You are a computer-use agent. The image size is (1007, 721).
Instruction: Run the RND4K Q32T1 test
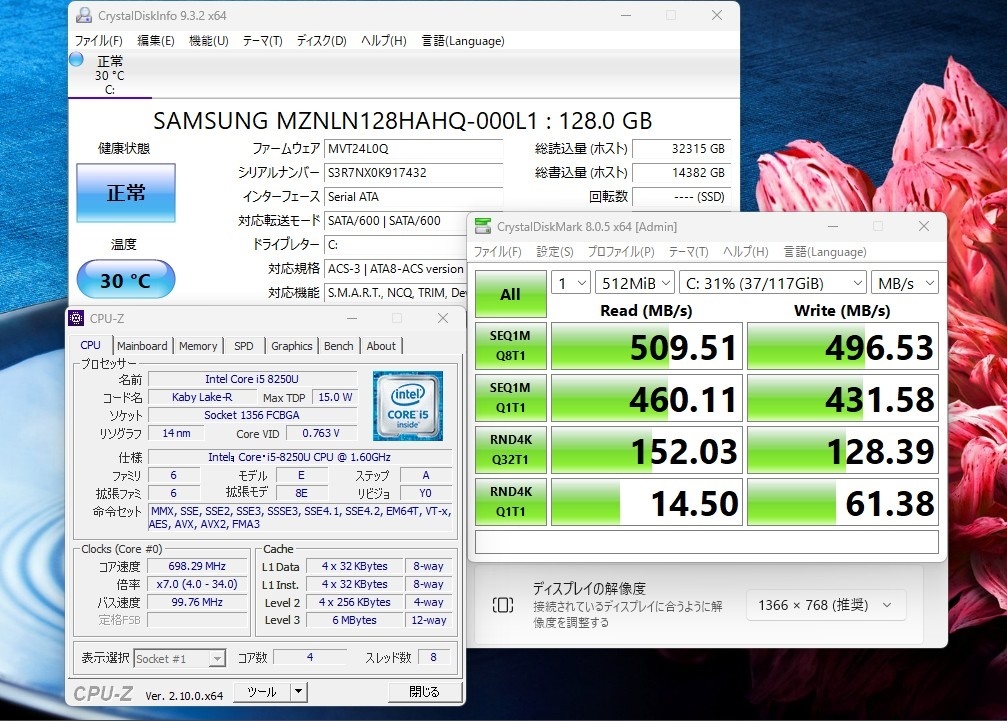(x=511, y=449)
